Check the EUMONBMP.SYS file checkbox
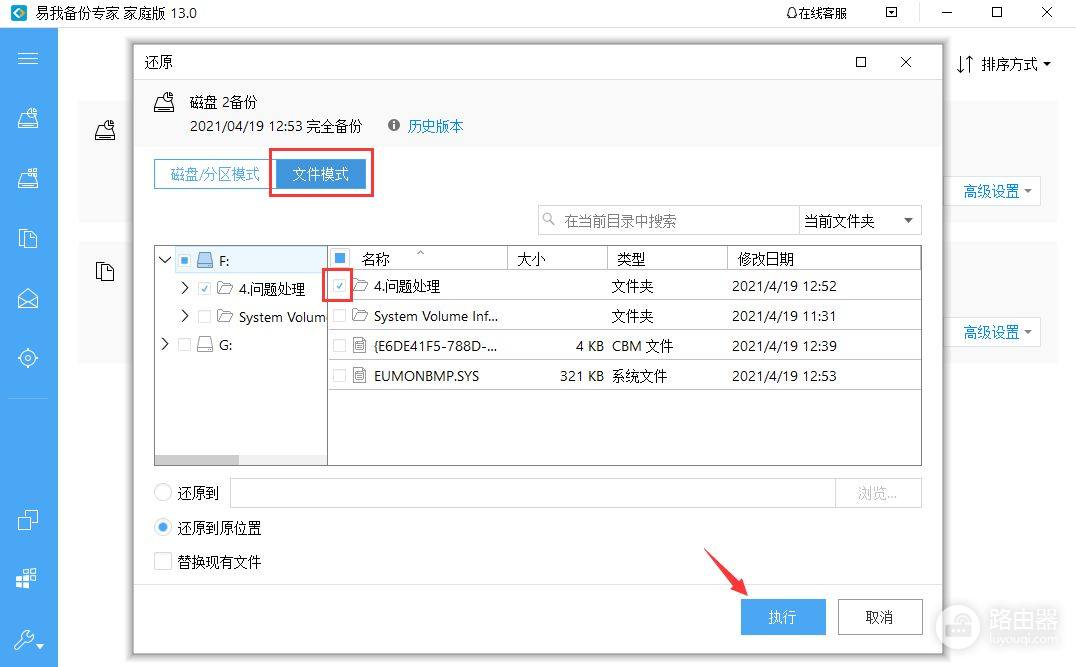The image size is (1076, 667). point(340,376)
